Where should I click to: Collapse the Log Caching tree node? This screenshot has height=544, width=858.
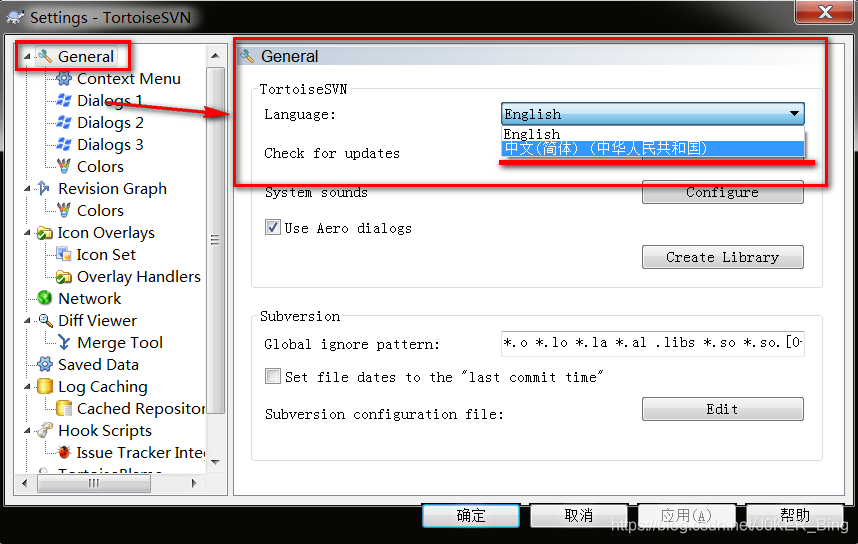click(27, 387)
